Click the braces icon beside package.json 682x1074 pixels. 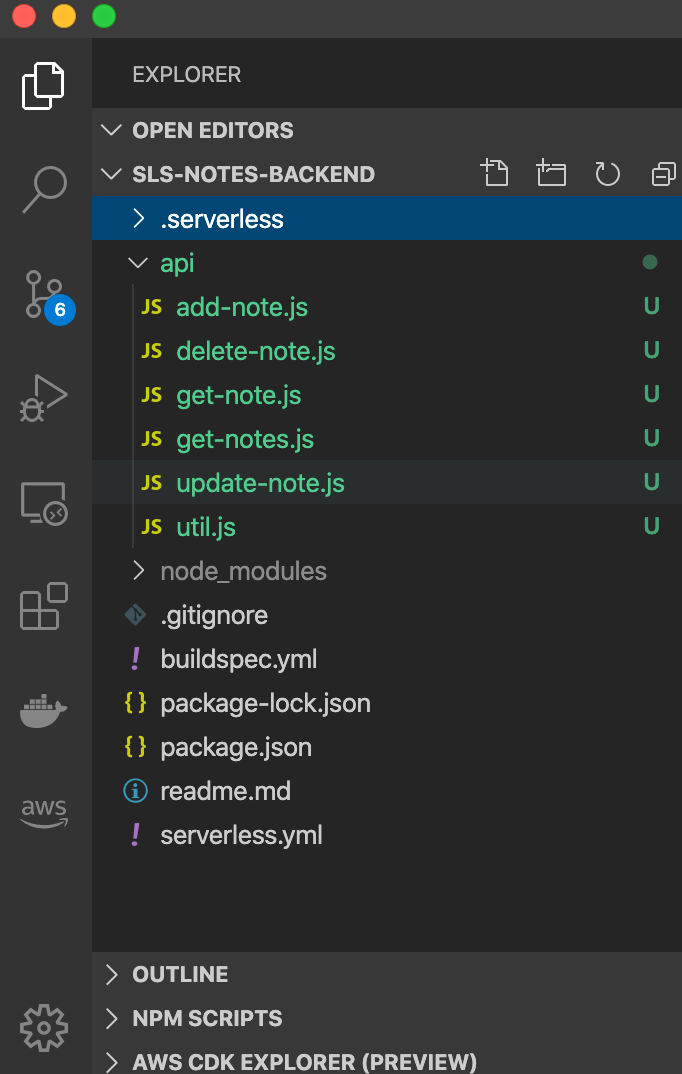tap(136, 747)
